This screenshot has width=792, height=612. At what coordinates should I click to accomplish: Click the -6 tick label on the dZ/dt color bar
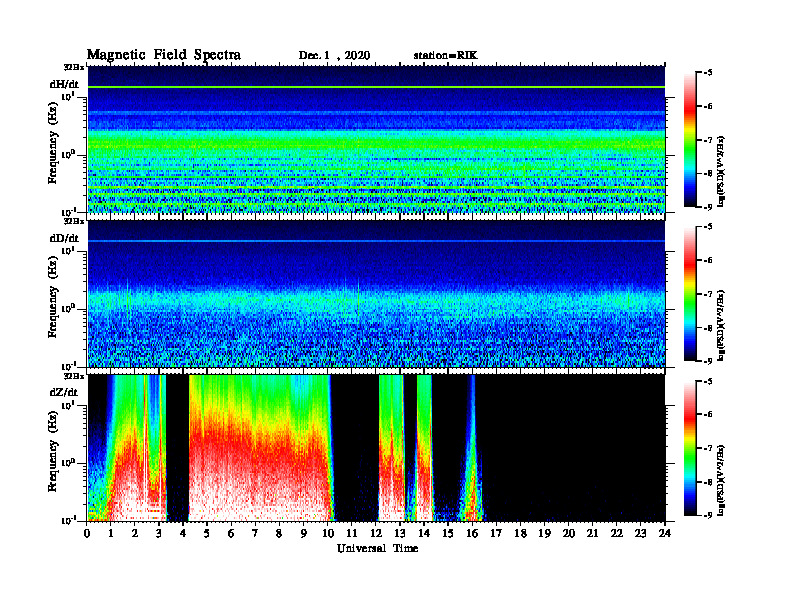tap(708, 414)
